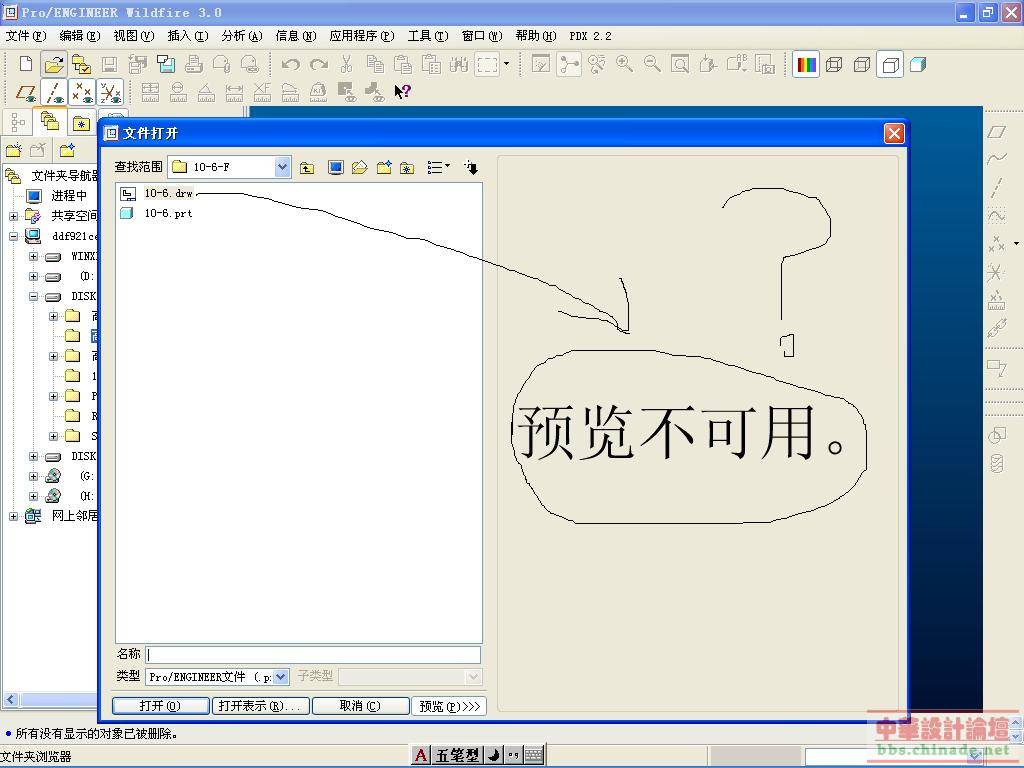Open the 编辑(E) menu
Image resolution: width=1024 pixels, height=768 pixels.
pyautogui.click(x=80, y=36)
